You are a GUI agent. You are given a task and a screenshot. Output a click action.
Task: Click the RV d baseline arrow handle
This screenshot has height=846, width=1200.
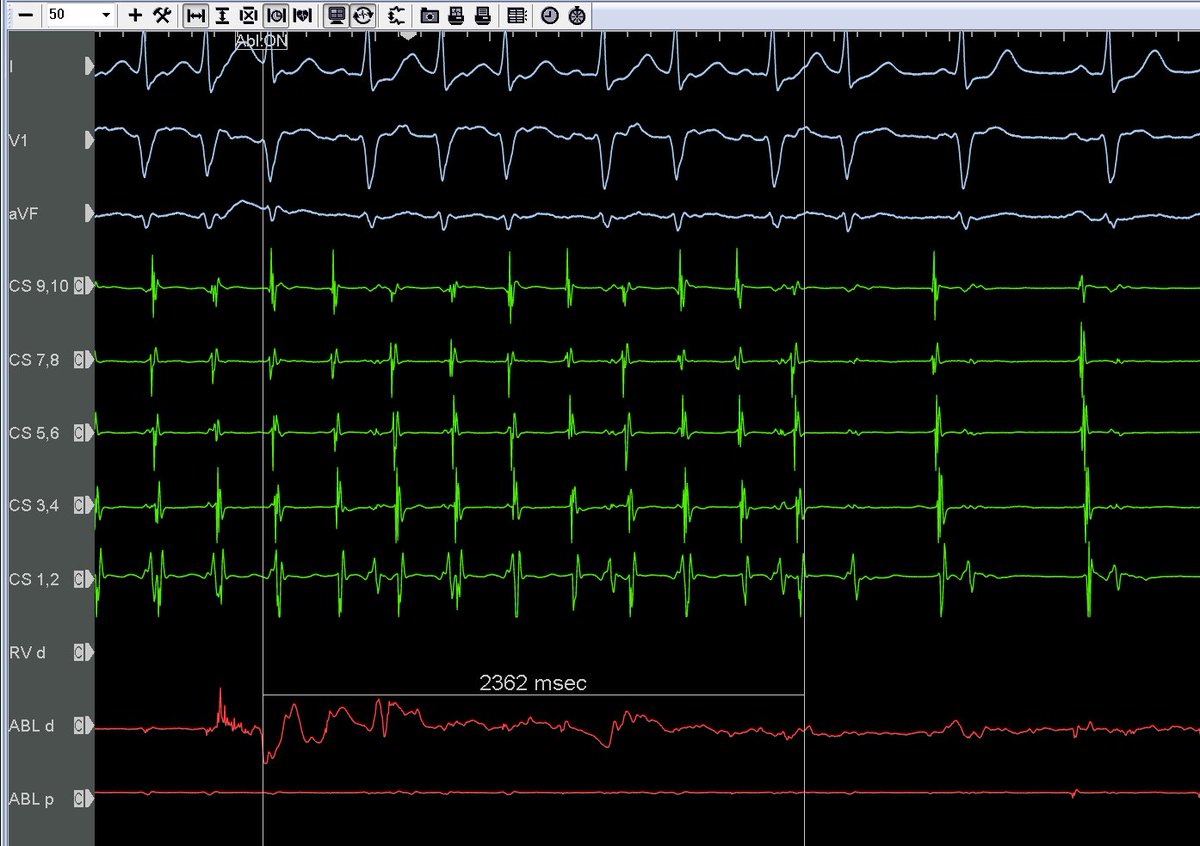90,653
